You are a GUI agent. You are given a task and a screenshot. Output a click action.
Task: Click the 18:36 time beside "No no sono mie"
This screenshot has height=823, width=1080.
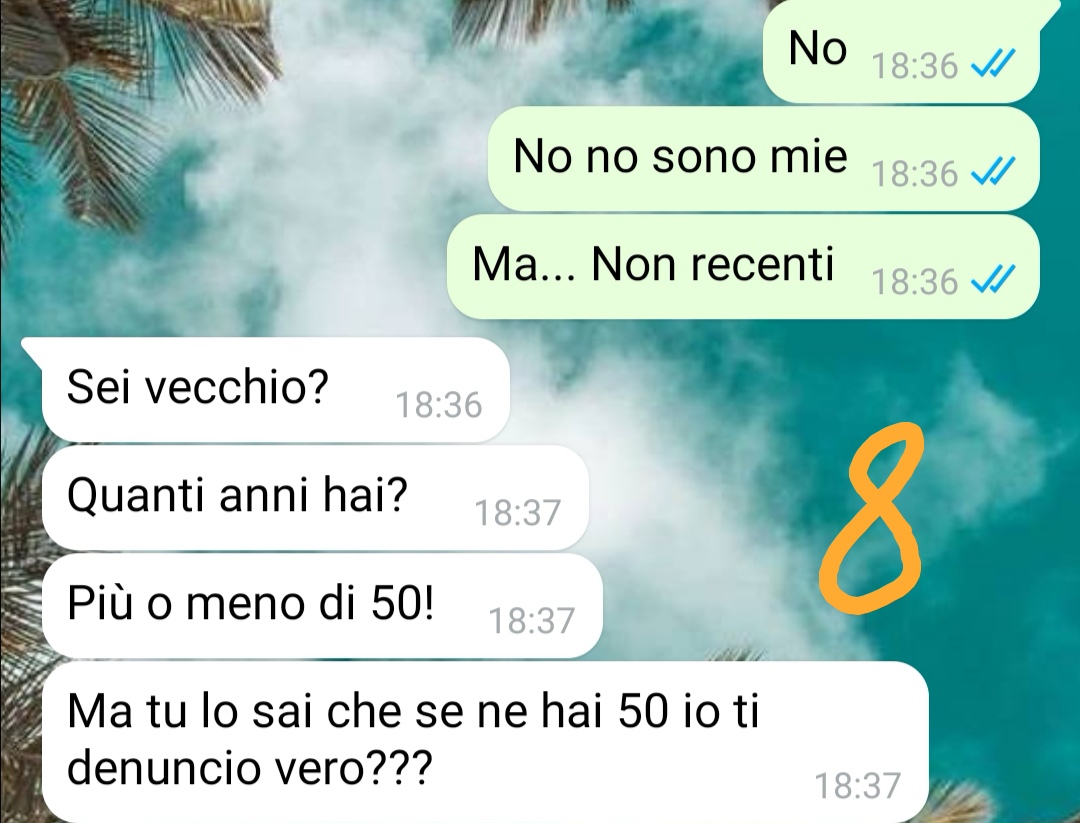coord(915,174)
